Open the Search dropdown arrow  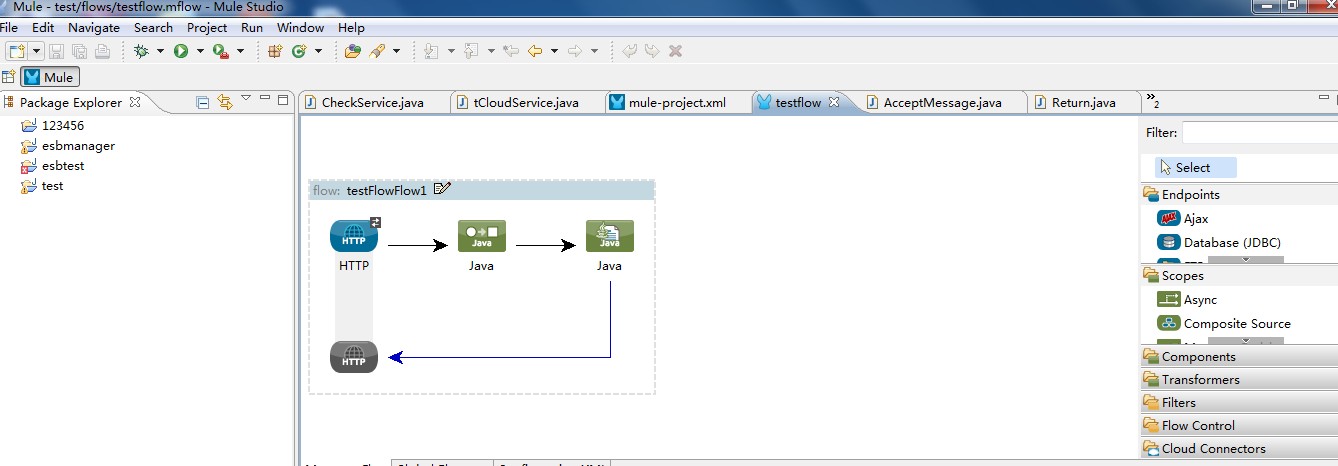[x=396, y=51]
